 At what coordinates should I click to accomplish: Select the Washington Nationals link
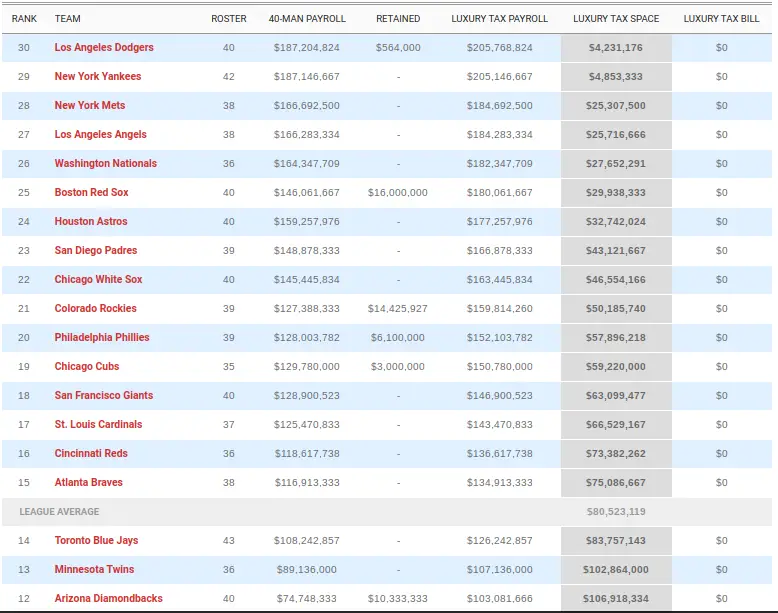coord(105,164)
